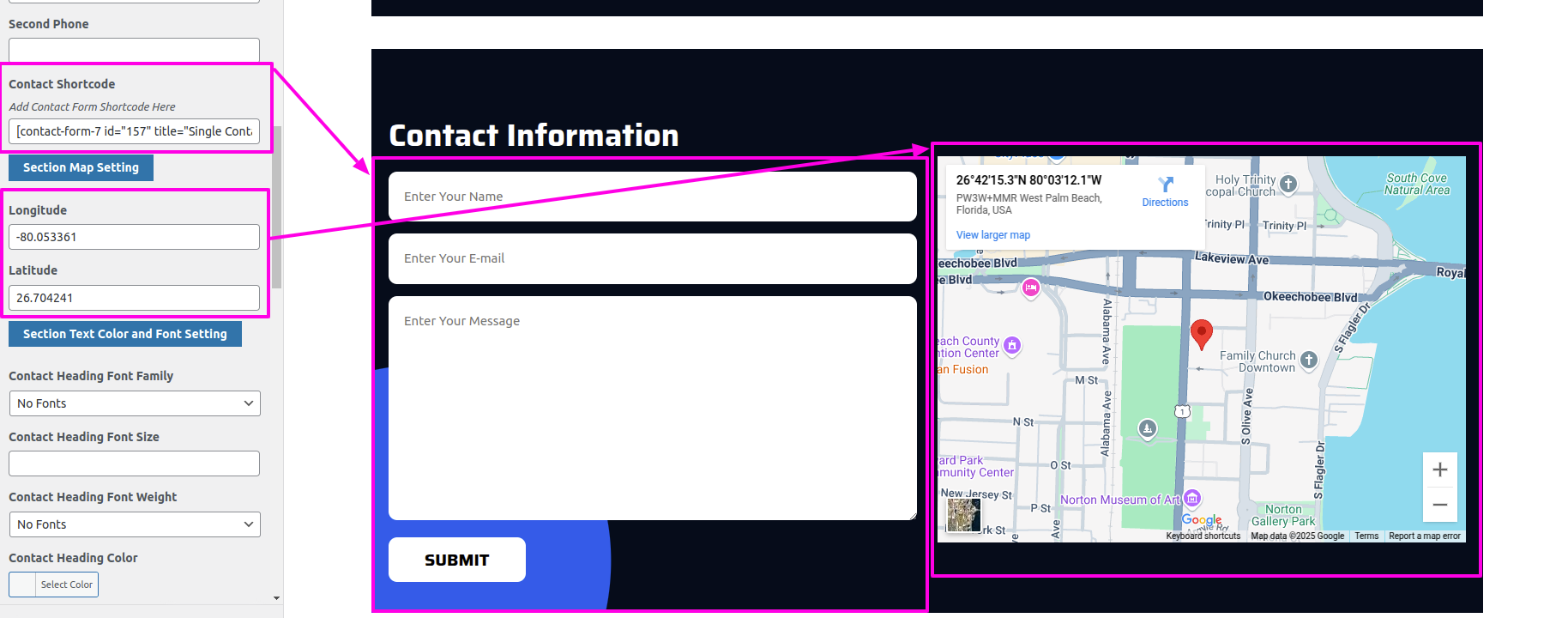Click the 'Map data ©2025 Google' text
This screenshot has height=618, width=1568.
(1297, 536)
